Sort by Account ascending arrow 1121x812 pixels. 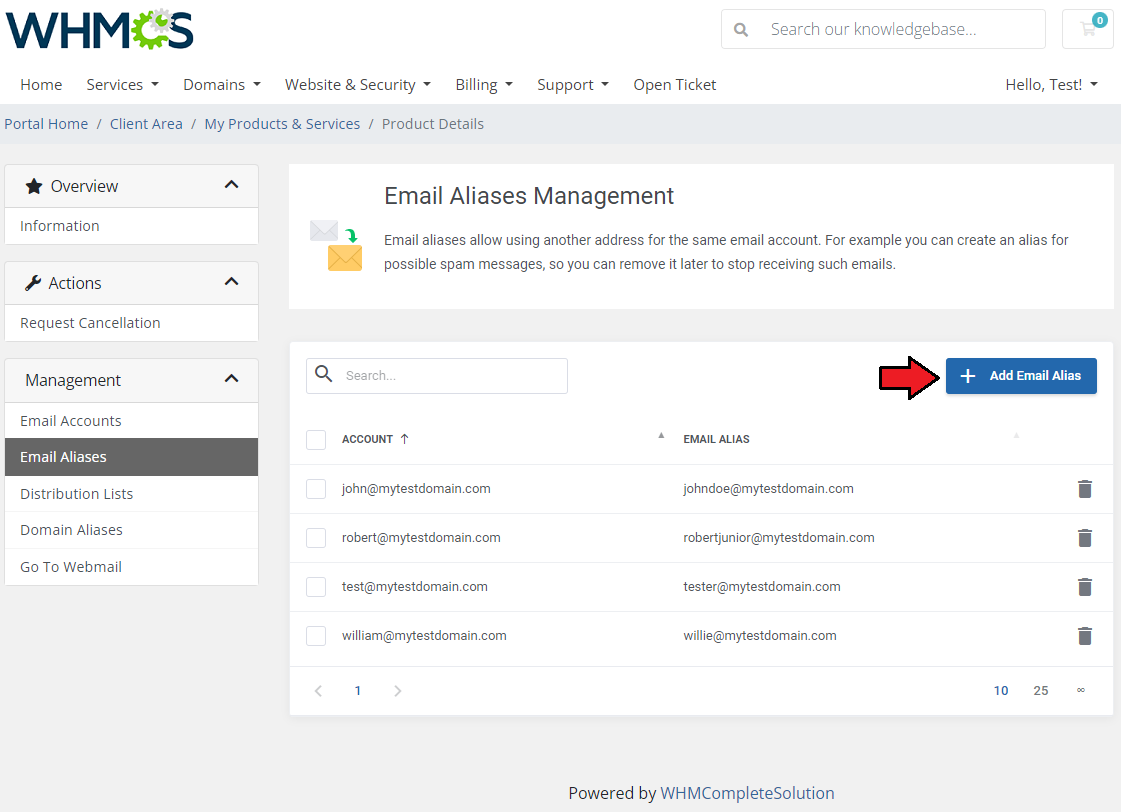point(405,439)
